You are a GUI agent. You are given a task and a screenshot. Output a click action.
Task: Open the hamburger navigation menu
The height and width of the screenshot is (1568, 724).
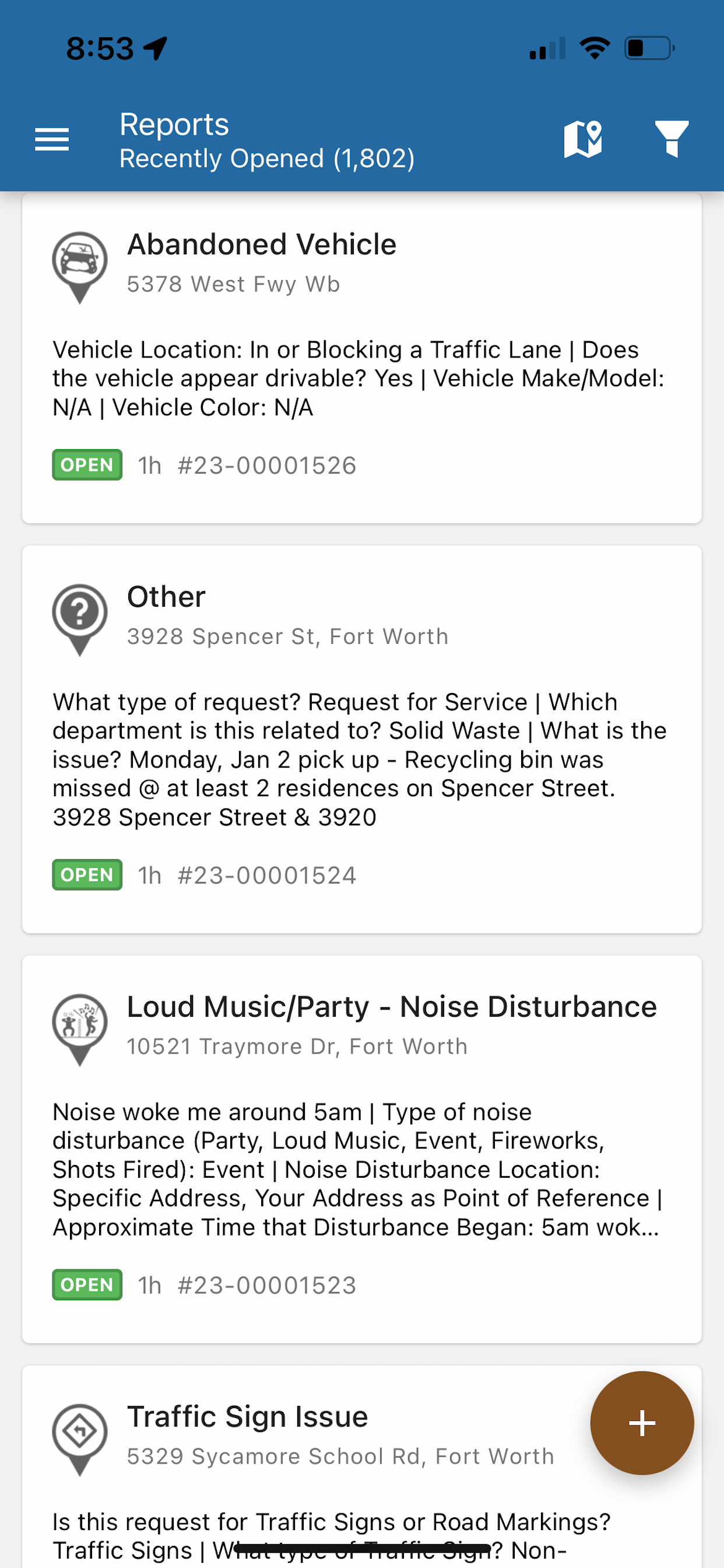(52, 139)
